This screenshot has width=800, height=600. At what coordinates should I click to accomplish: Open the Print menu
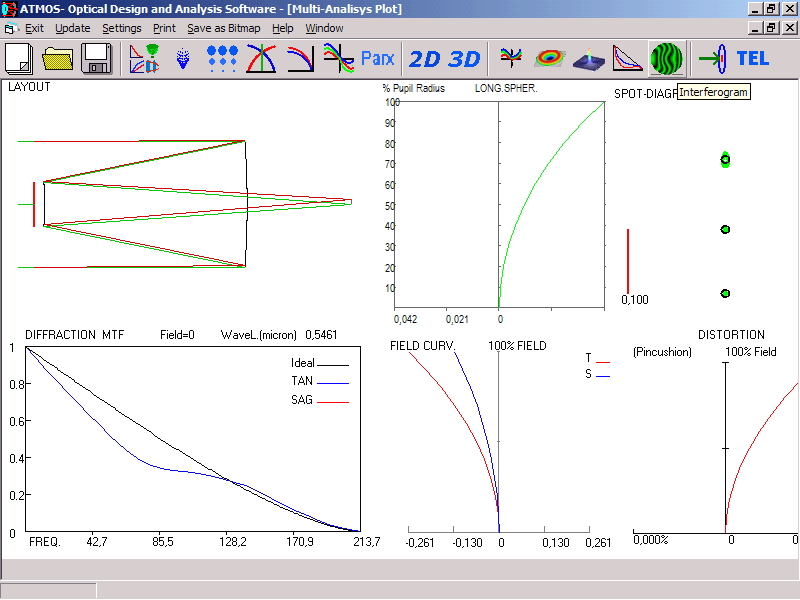[x=164, y=28]
